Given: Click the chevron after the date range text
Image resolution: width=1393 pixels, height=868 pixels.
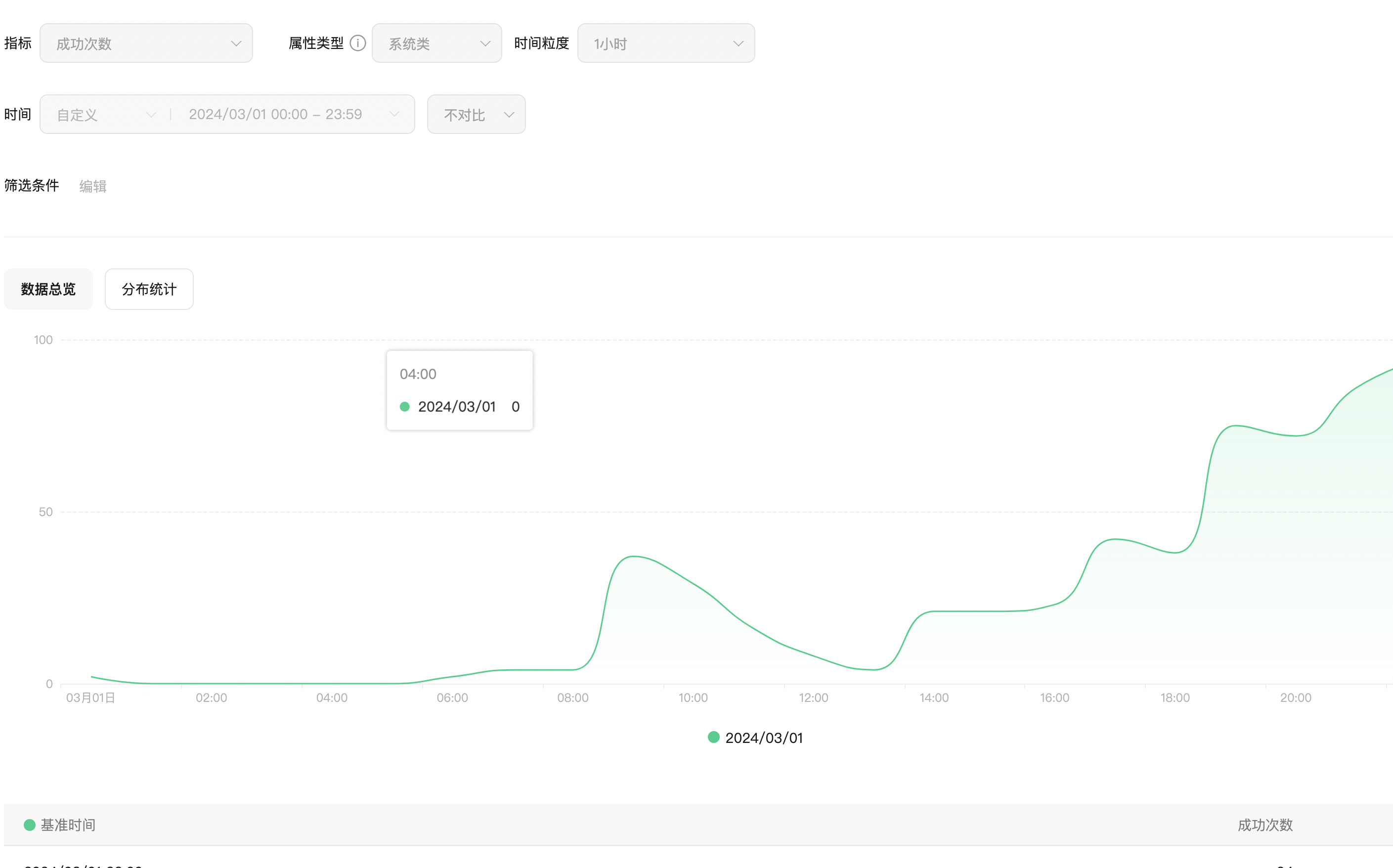Looking at the screenshot, I should pyautogui.click(x=394, y=114).
